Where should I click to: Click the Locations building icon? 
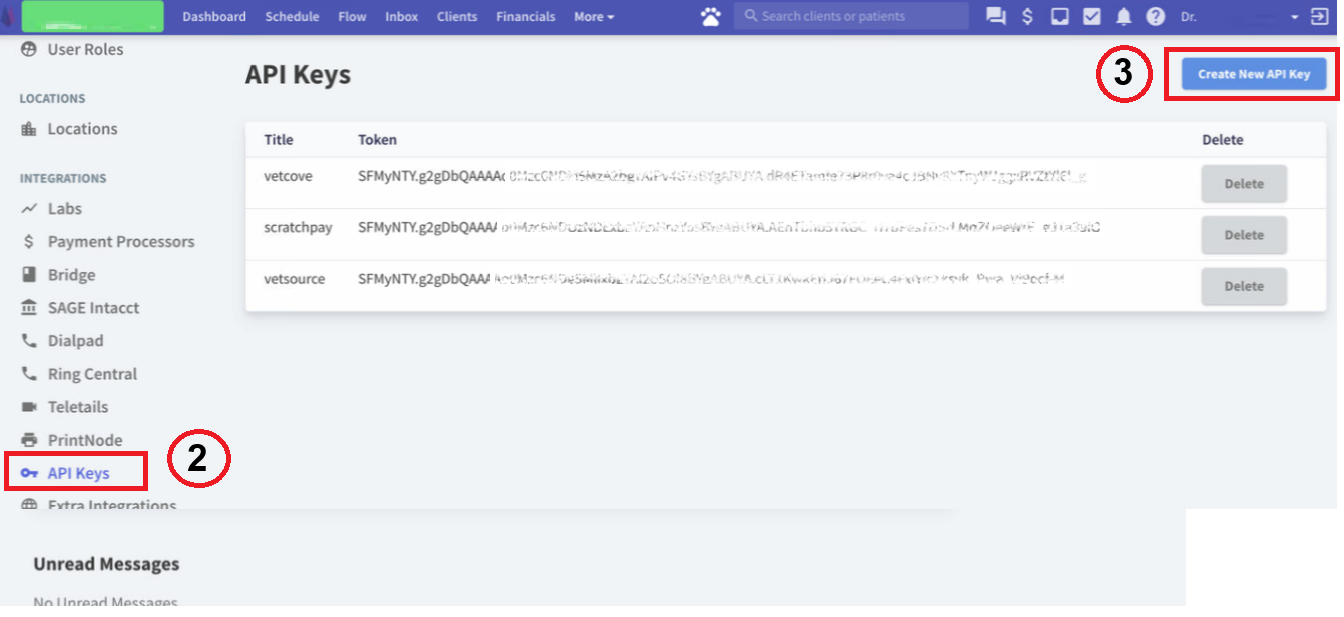coord(28,129)
